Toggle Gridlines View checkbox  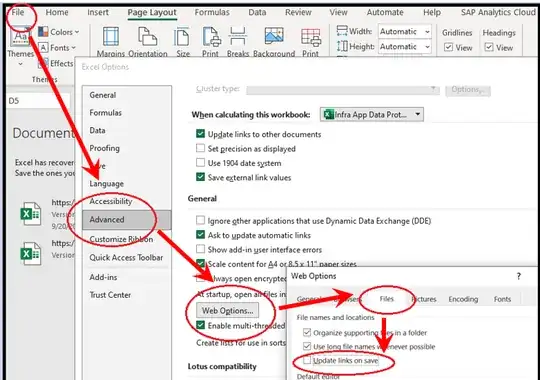click(448, 47)
